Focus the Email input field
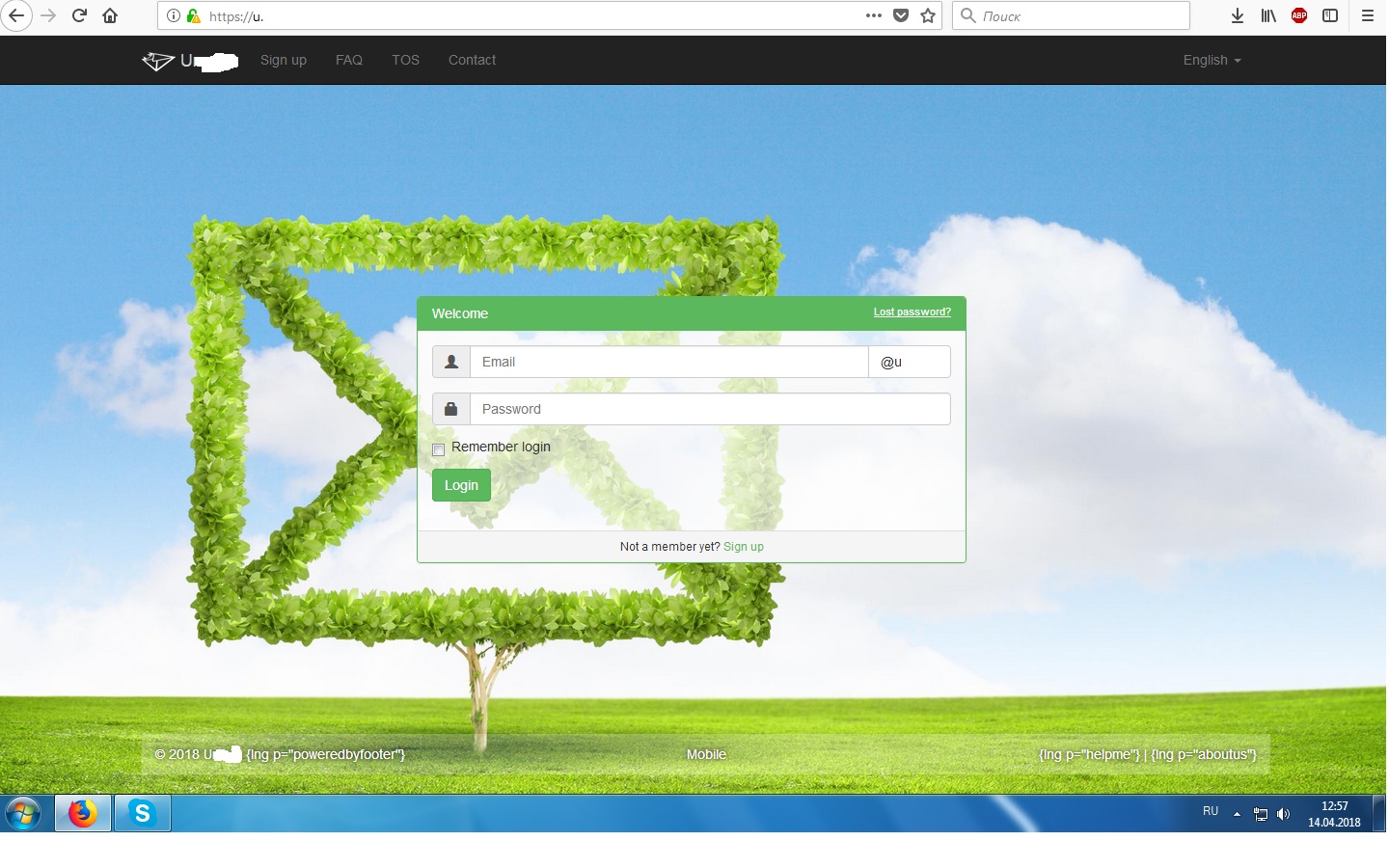 click(669, 362)
